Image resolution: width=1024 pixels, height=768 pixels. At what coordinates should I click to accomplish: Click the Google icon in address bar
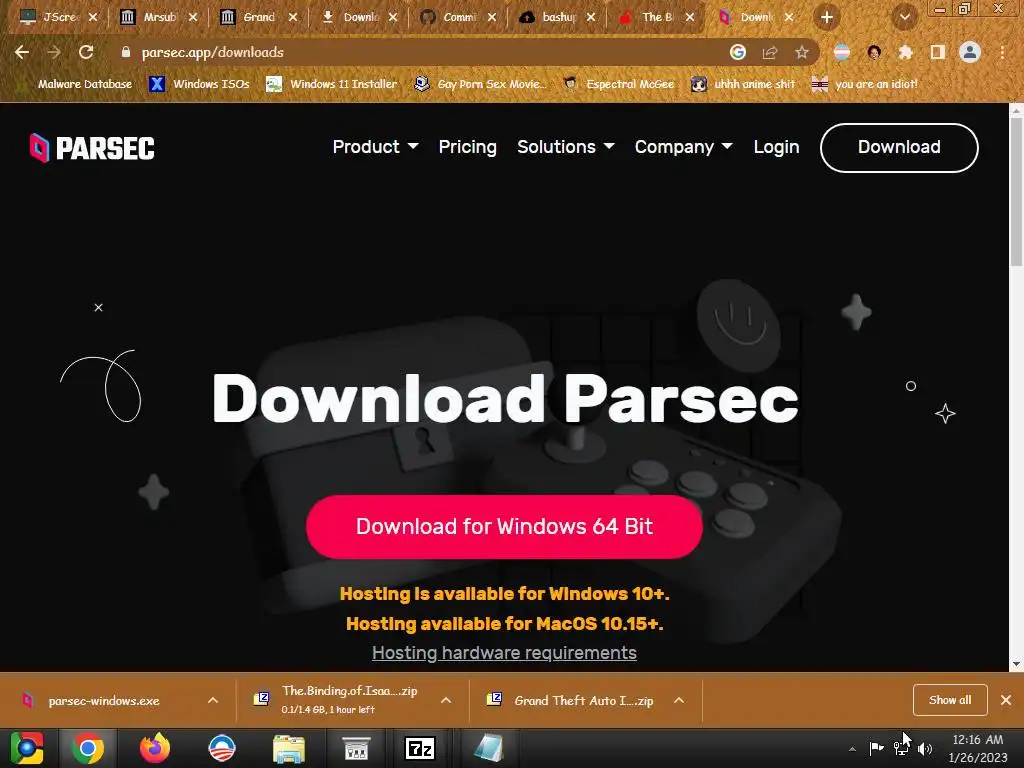(x=737, y=52)
